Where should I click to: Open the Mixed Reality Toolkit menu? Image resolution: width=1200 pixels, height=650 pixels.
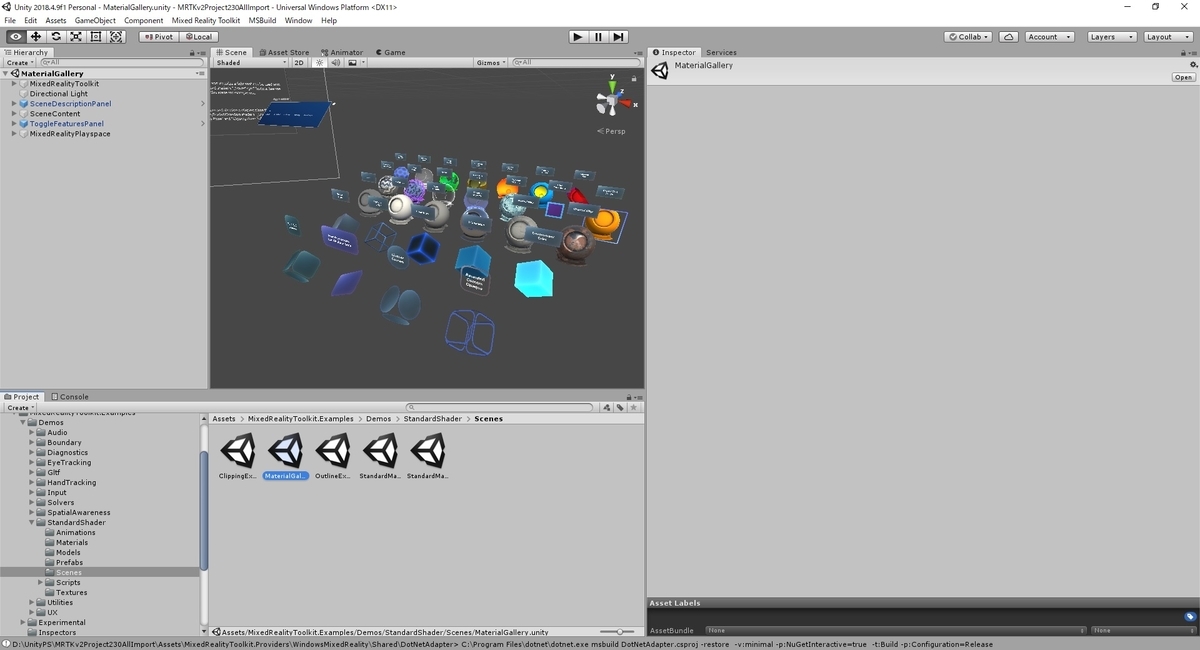[204, 20]
